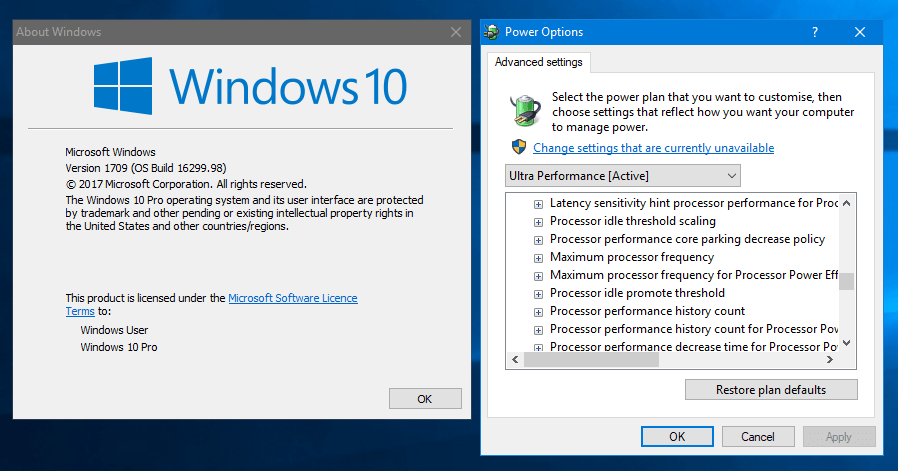Viewport: 898px width, 471px height.
Task: Click the Version 1709 (OS Build 16299.98) text
Action: (x=145, y=168)
